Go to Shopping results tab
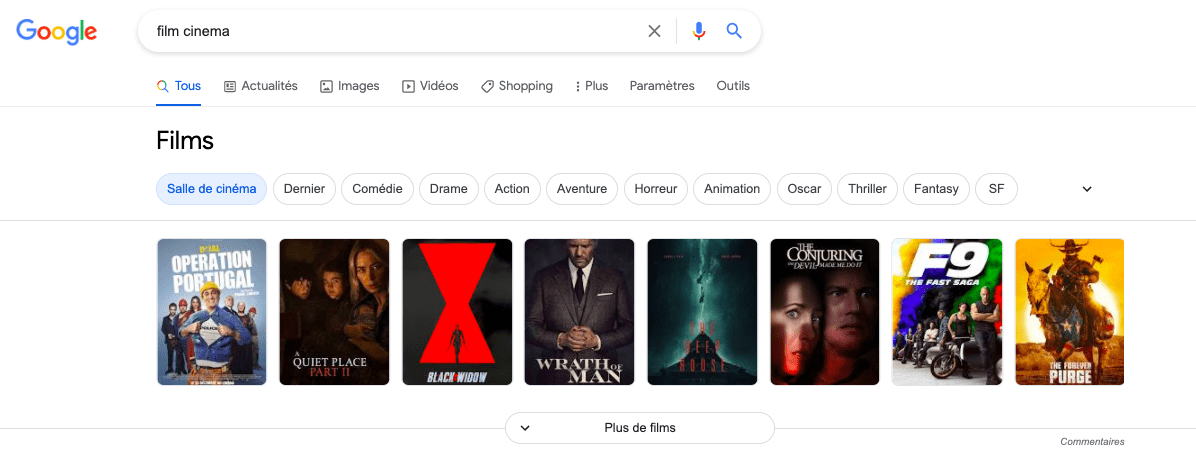This screenshot has width=1196, height=457. tap(516, 86)
